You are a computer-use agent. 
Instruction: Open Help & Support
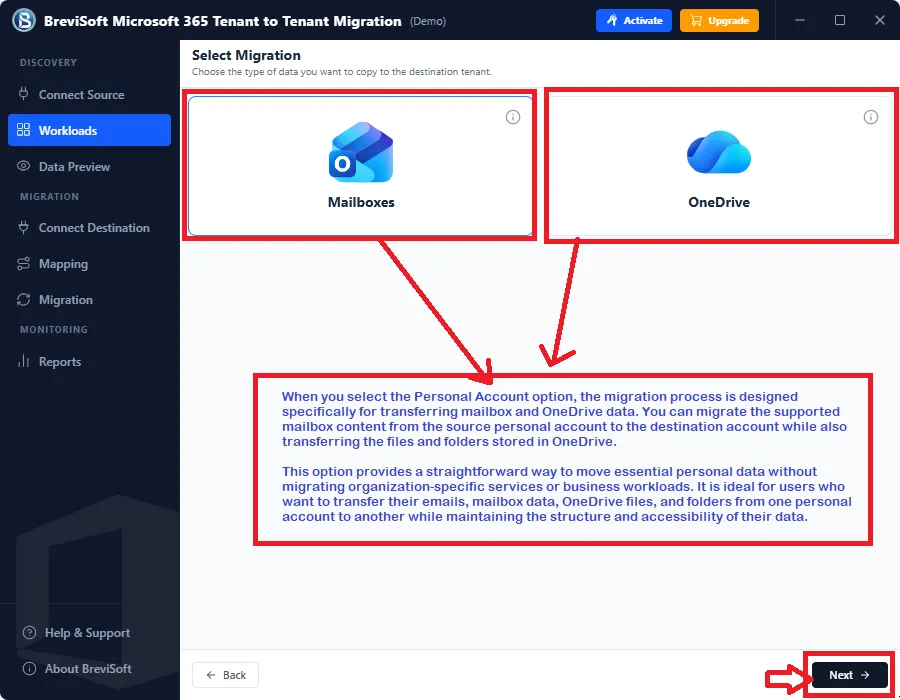tap(76, 633)
